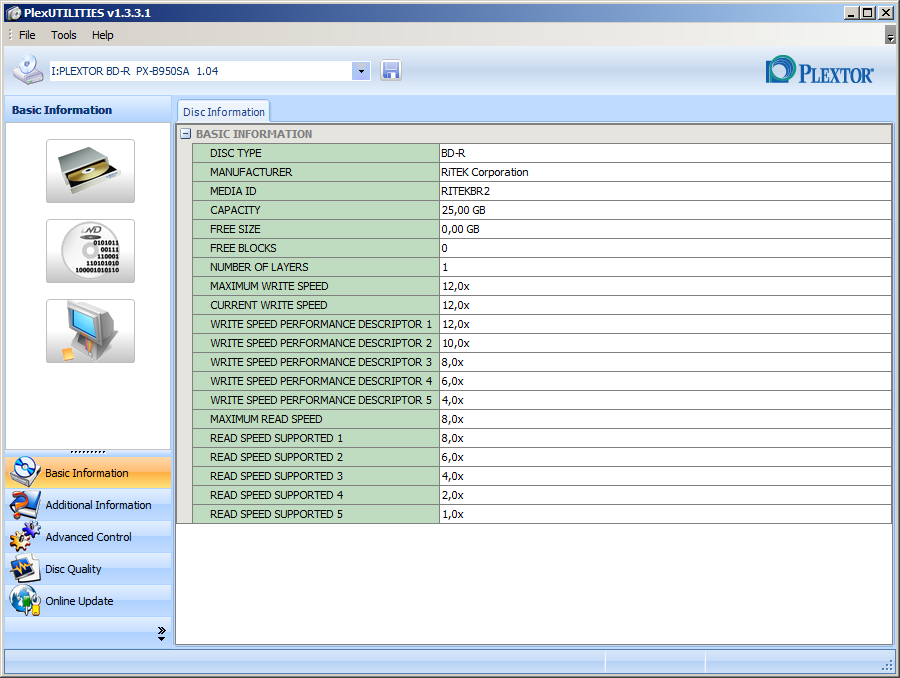Expand navigation pane options chevron
Image resolution: width=900 pixels, height=678 pixels.
click(x=161, y=633)
